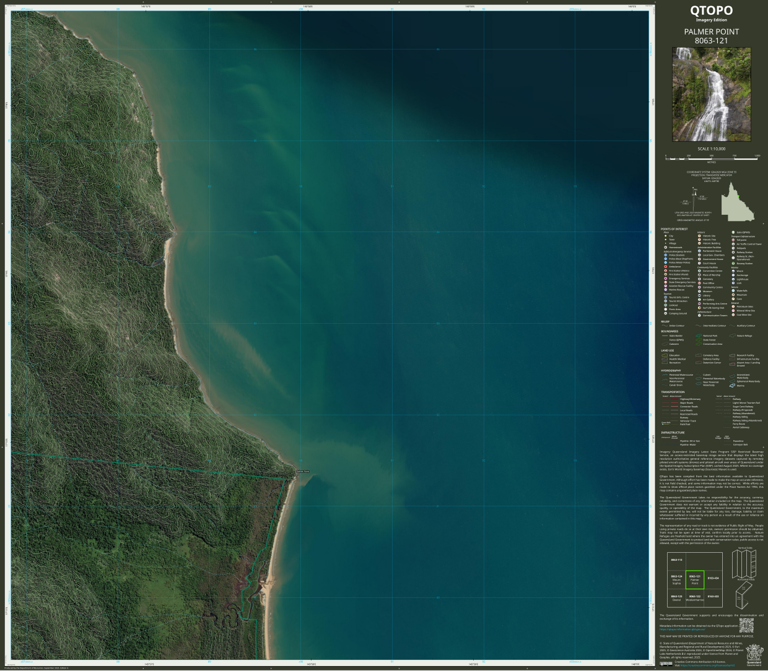This screenshot has height=671, width=768.
Task: Click the Imagery Edition subtitle
Action: coord(711,20)
